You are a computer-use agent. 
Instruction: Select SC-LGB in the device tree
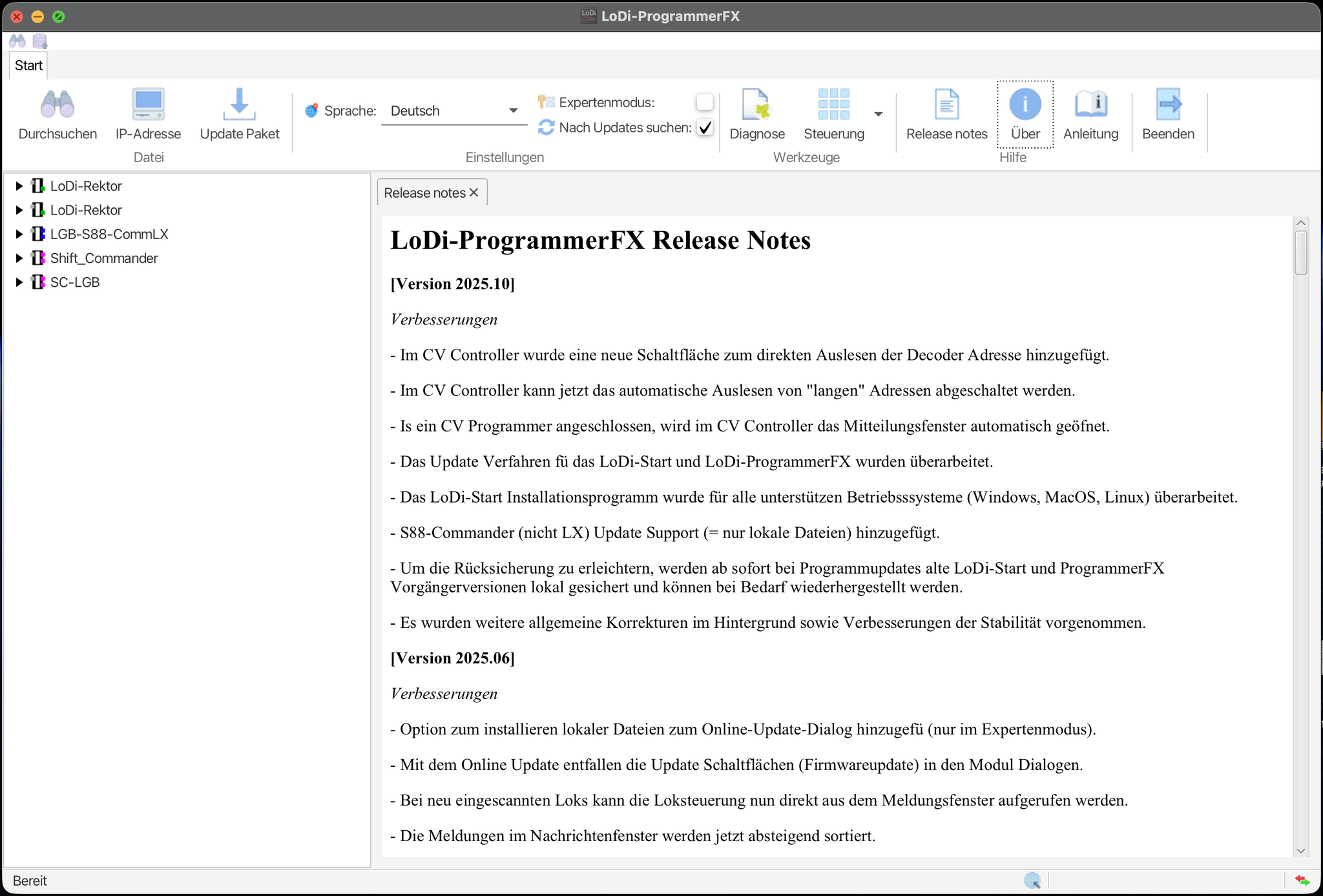click(75, 282)
